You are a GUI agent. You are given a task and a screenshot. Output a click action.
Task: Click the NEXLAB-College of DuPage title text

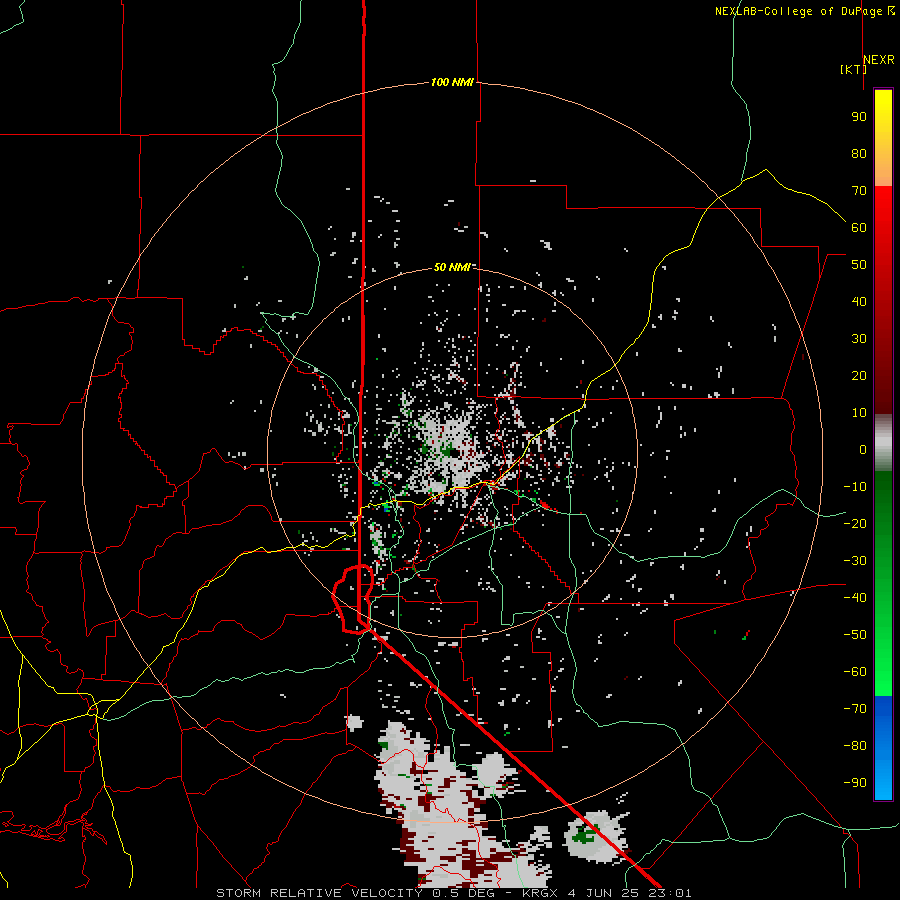[804, 11]
